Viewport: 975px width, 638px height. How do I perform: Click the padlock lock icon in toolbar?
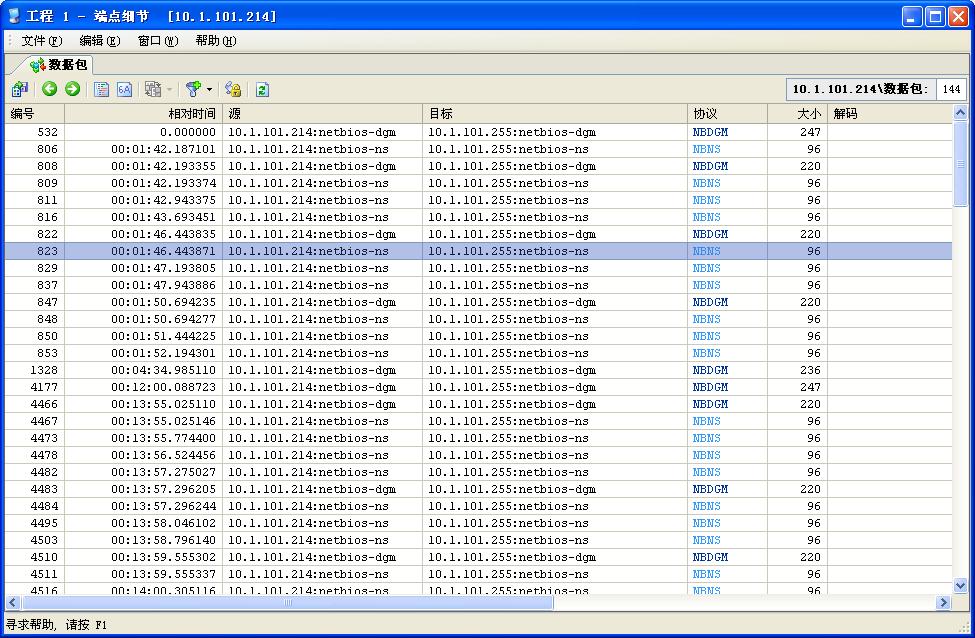[233, 89]
